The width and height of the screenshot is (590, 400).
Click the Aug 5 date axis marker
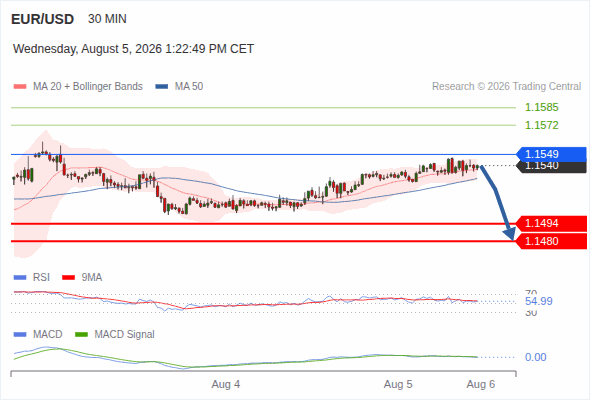pos(398,385)
